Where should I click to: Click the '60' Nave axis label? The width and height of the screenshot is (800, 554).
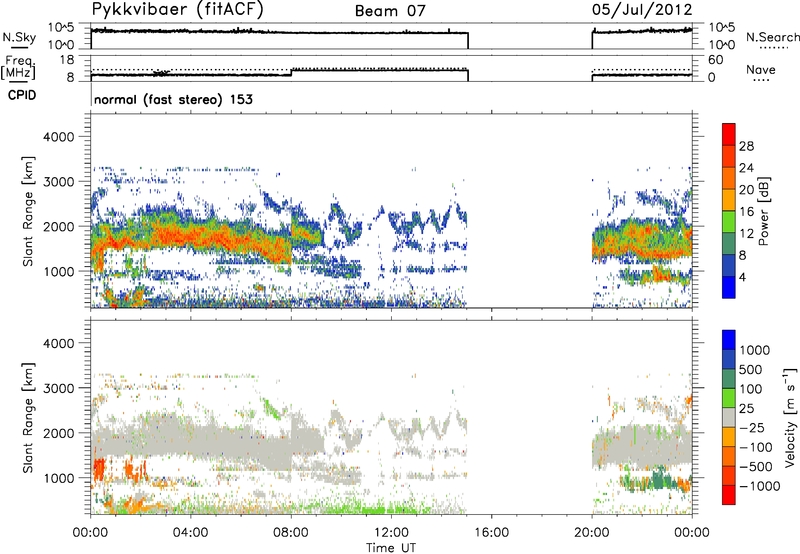coord(716,60)
